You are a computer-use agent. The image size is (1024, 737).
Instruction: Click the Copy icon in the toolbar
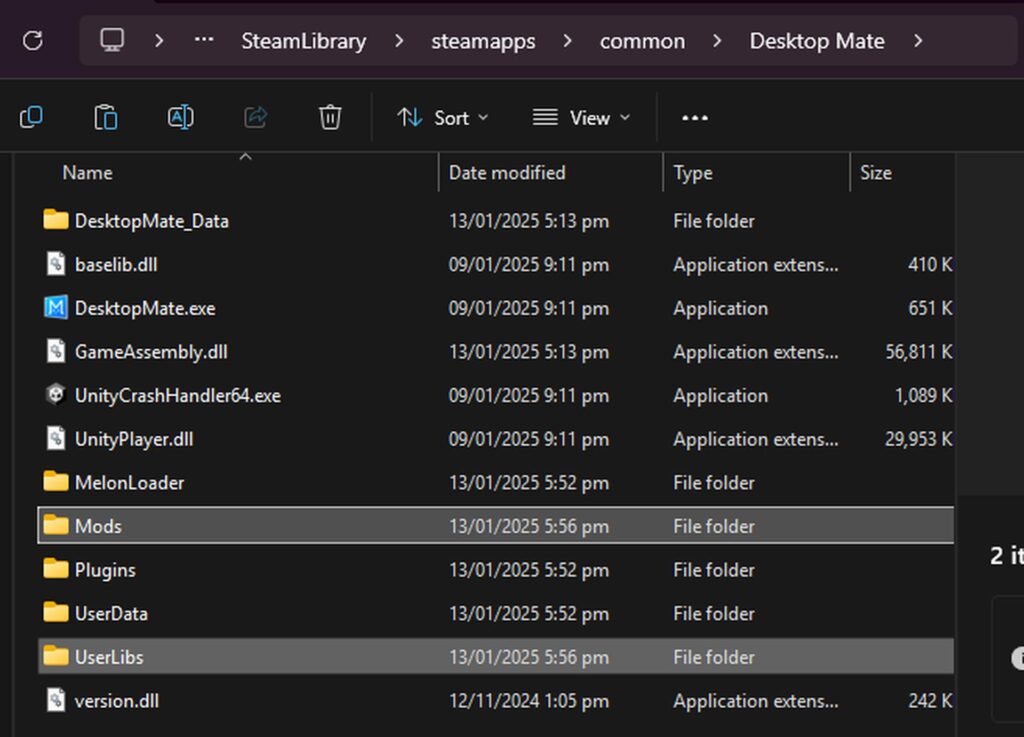[31, 118]
